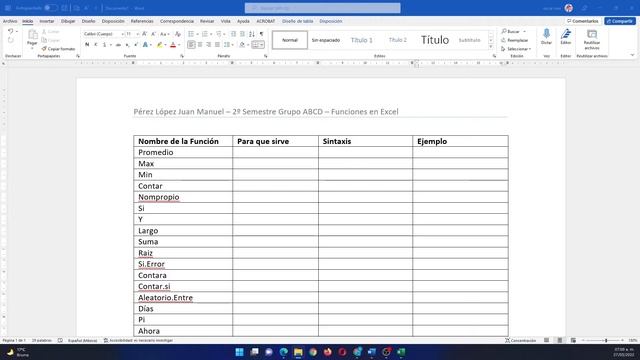Screen dimensions: 640x360
Task: Click the 'Aleatorio.Entre' table cell
Action: 183,298
